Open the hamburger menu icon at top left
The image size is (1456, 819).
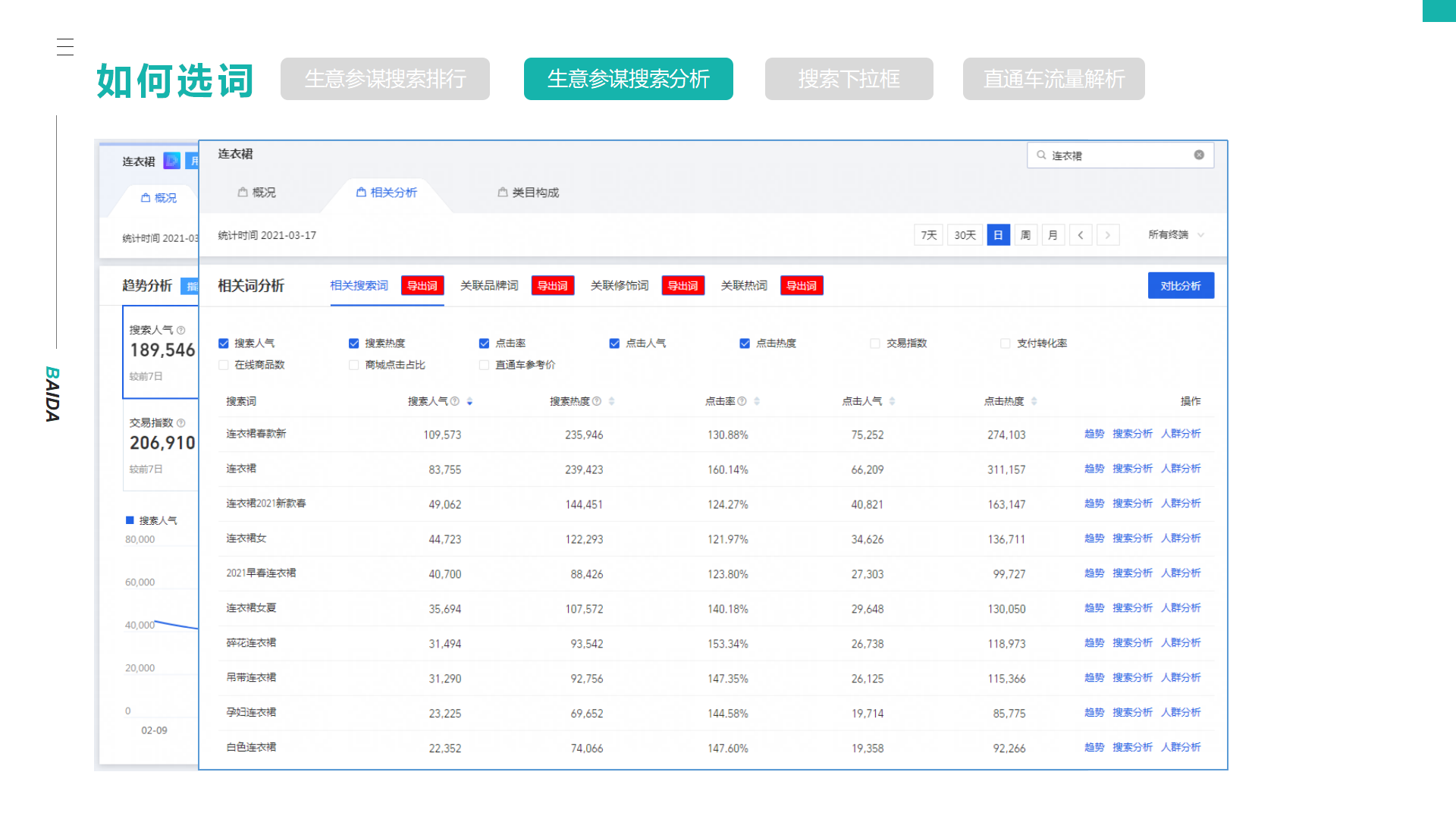point(65,47)
